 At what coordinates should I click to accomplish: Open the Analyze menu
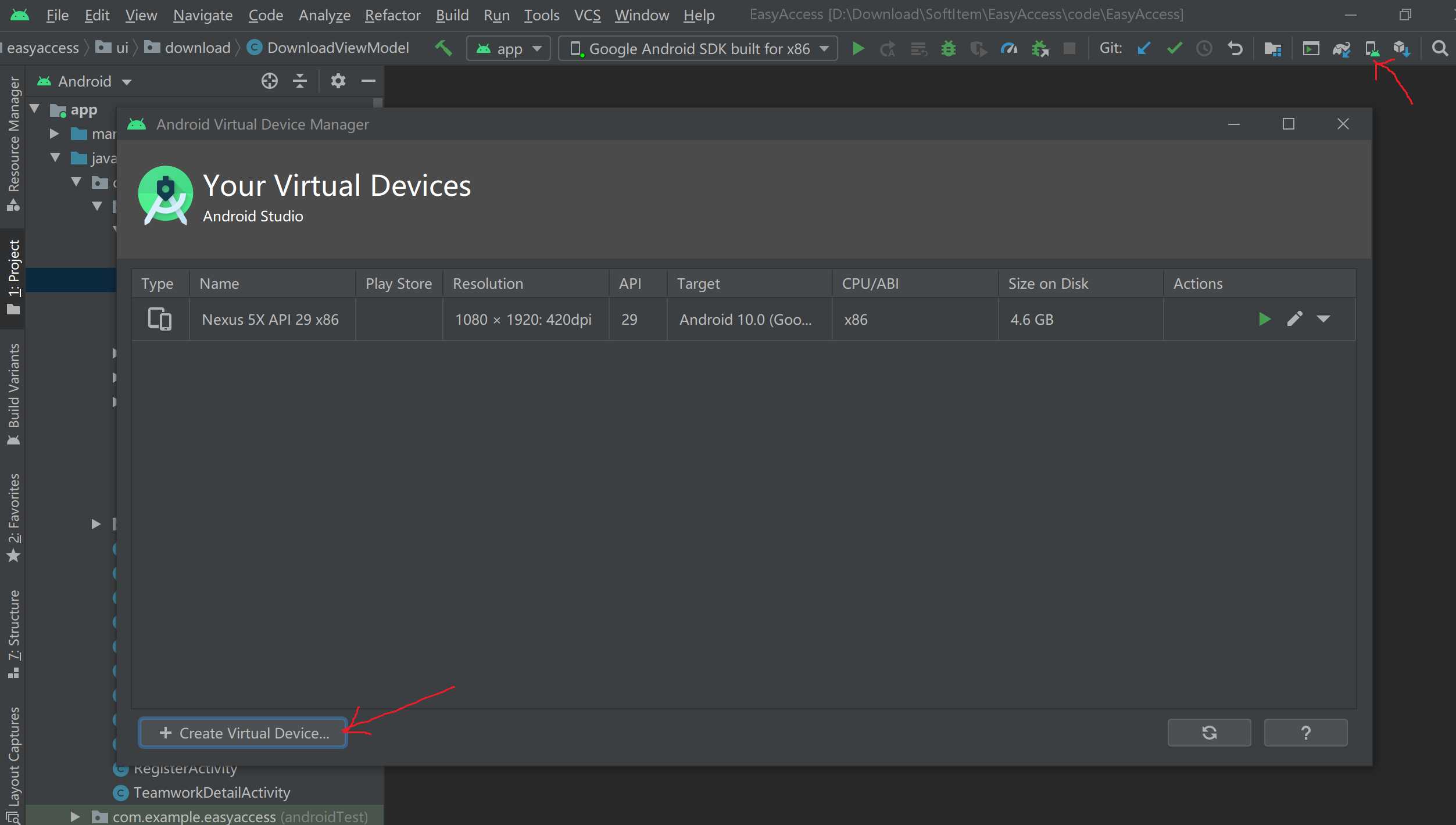tap(323, 13)
